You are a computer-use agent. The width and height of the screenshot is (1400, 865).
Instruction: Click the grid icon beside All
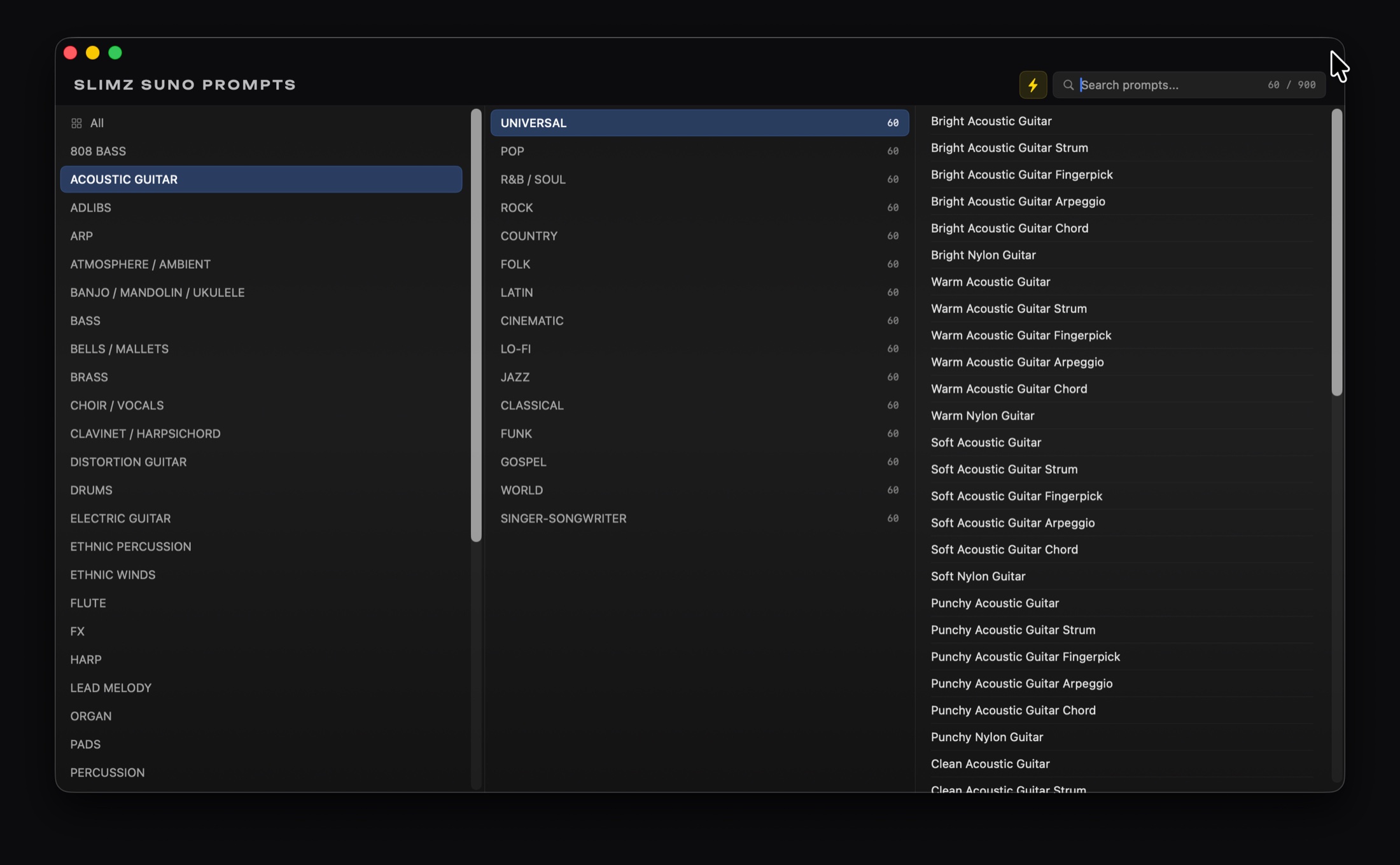click(x=76, y=123)
